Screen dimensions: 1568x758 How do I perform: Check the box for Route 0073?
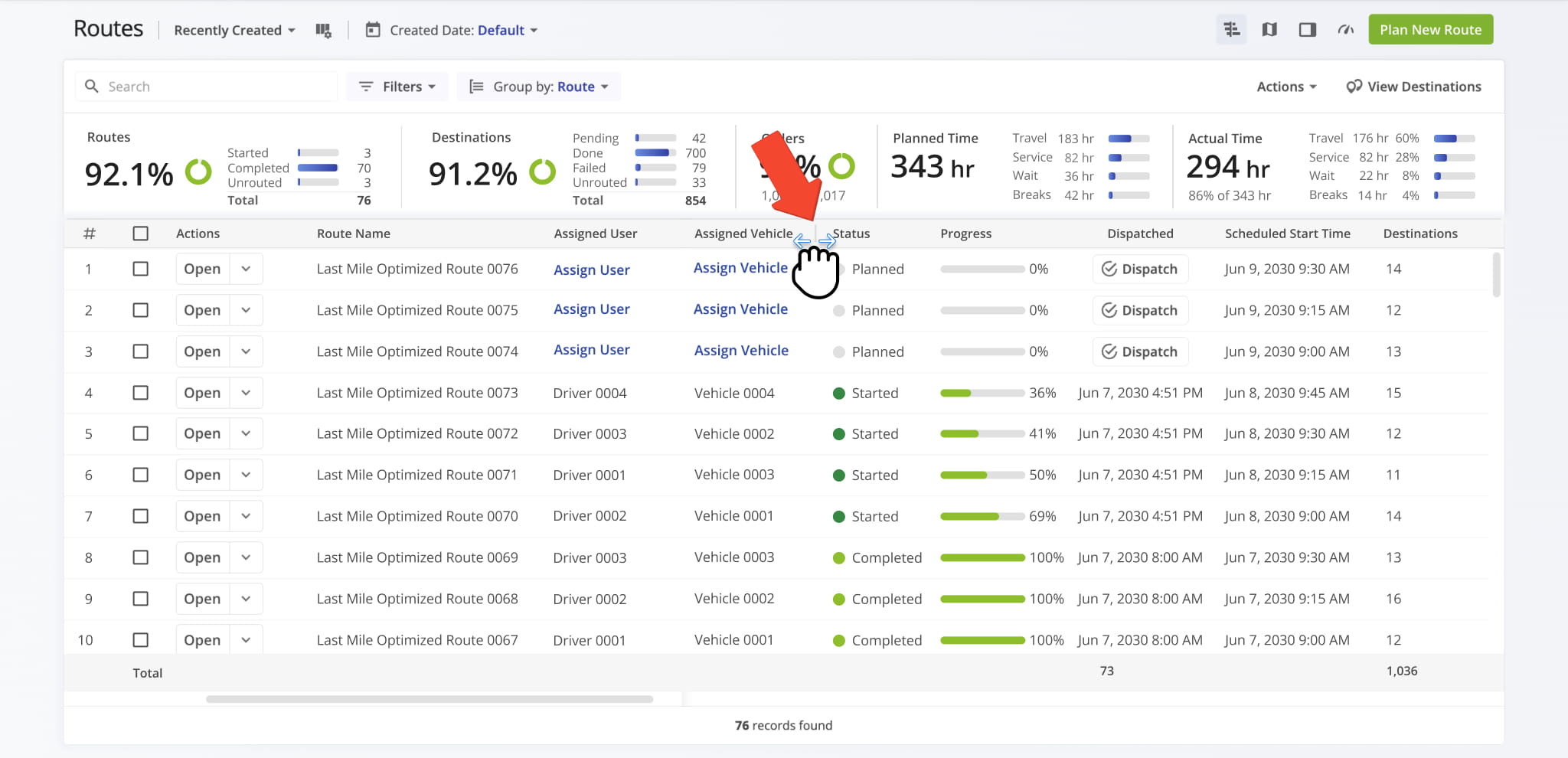tap(141, 393)
